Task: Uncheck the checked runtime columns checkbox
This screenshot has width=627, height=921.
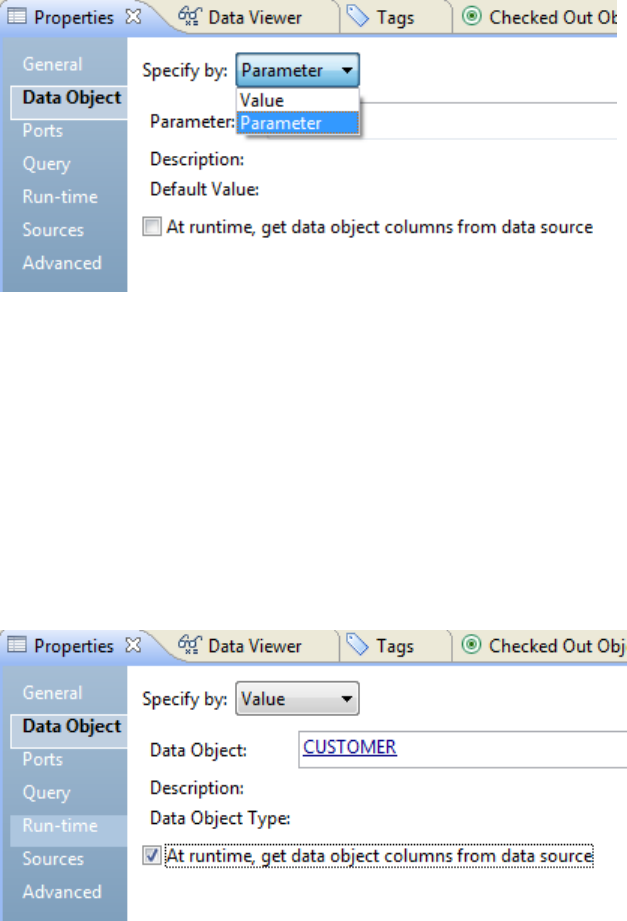Action: pyautogui.click(x=152, y=856)
